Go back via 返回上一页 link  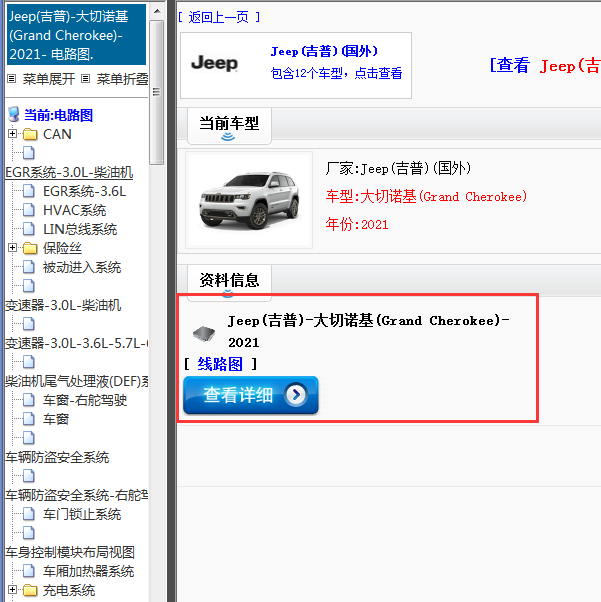(219, 17)
